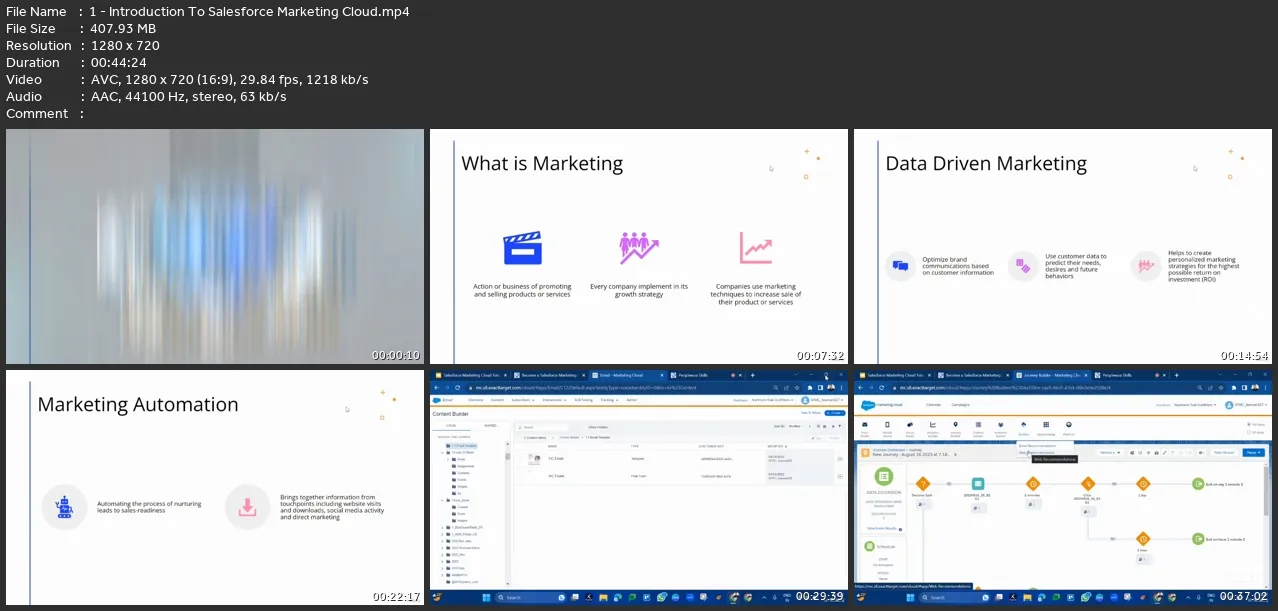Open the Campaigns menu in Journey Builder frame
This screenshot has width=1278, height=611.
(960, 405)
